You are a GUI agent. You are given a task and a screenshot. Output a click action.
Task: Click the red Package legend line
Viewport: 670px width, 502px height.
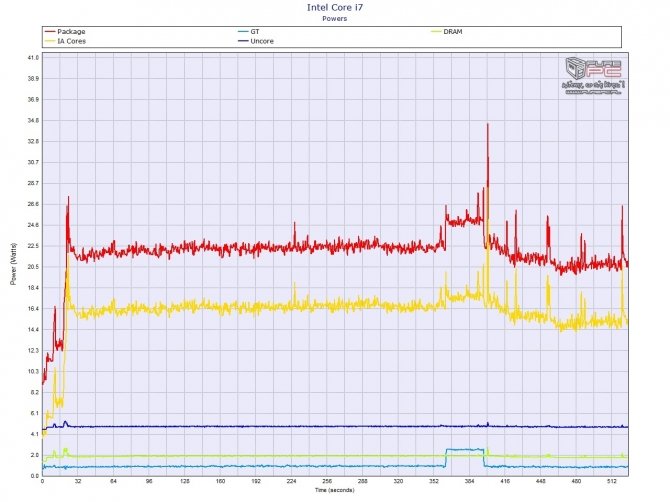[50, 32]
